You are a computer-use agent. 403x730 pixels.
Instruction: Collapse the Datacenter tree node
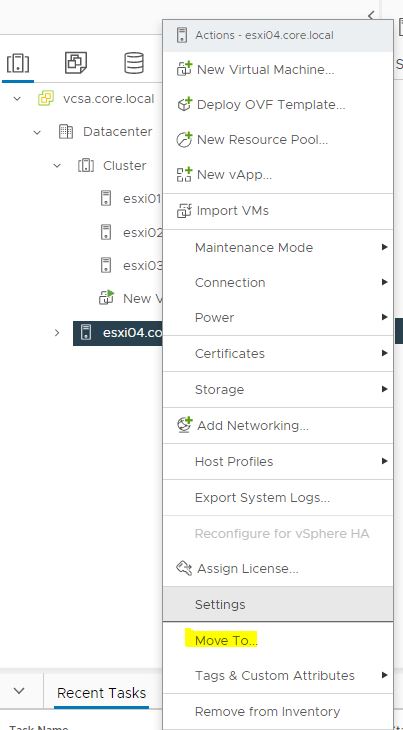37,132
